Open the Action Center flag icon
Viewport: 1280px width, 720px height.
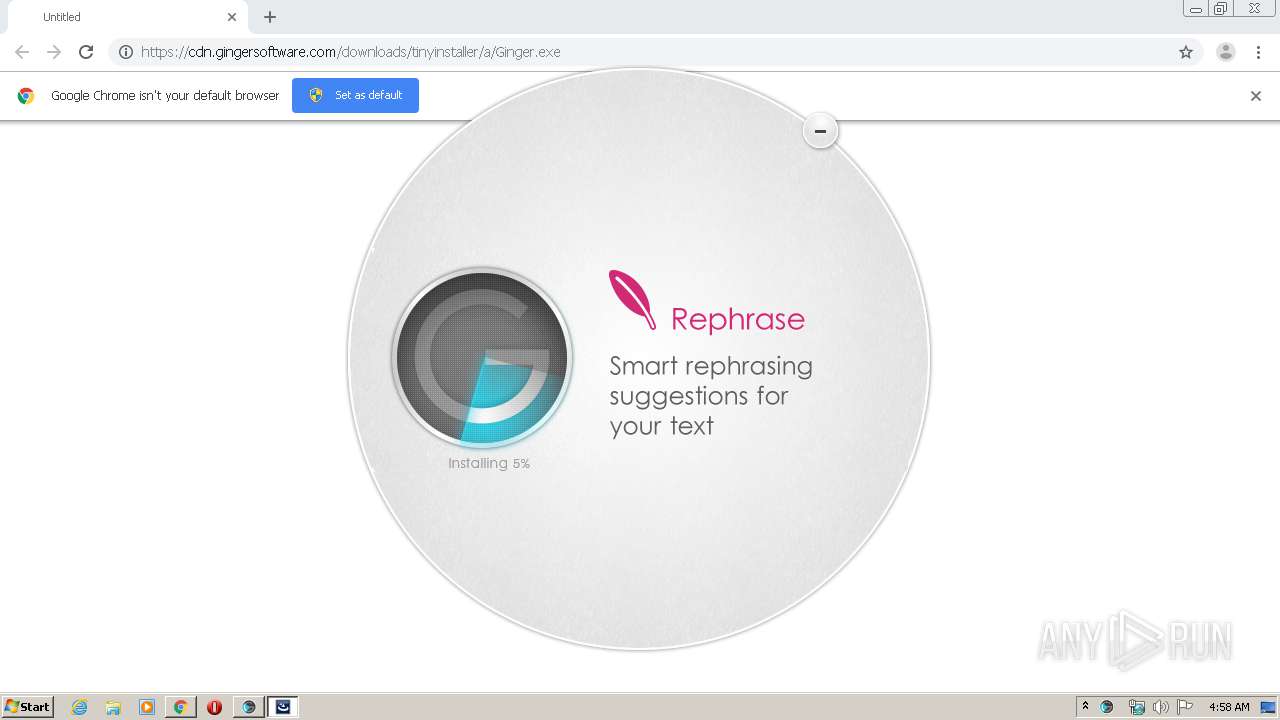click(1185, 707)
